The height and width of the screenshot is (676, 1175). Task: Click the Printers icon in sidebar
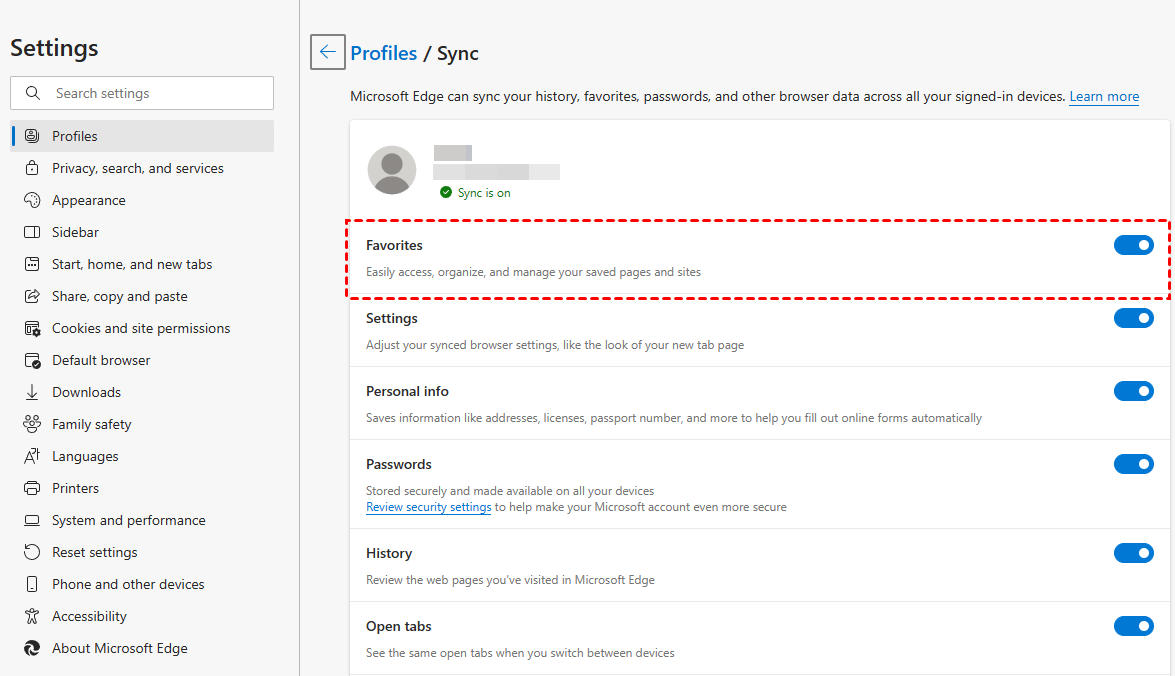(32, 488)
